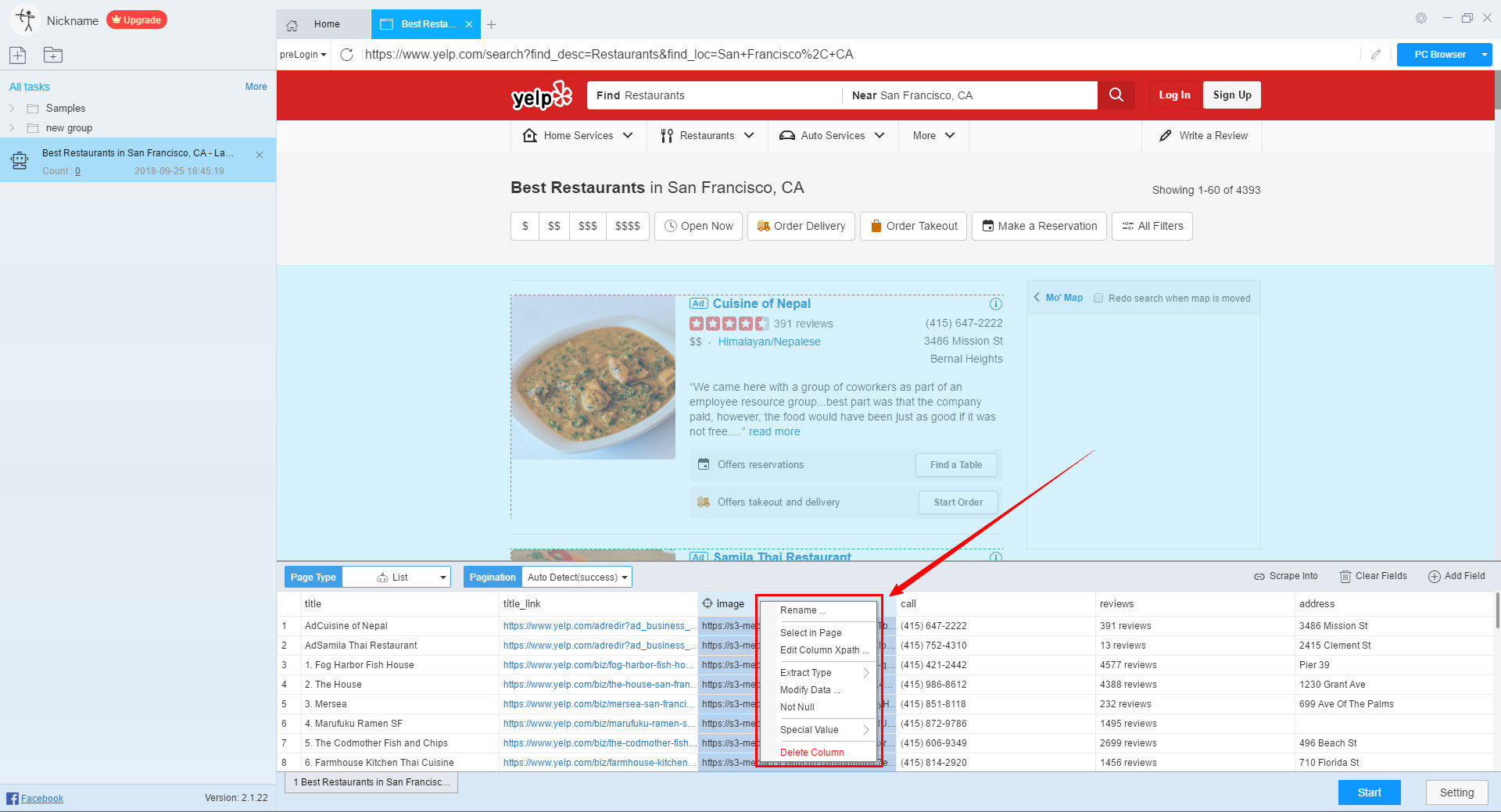Click the Cuisine of Nepal food thumbnail
Viewport: 1501px width, 812px height.
593,377
